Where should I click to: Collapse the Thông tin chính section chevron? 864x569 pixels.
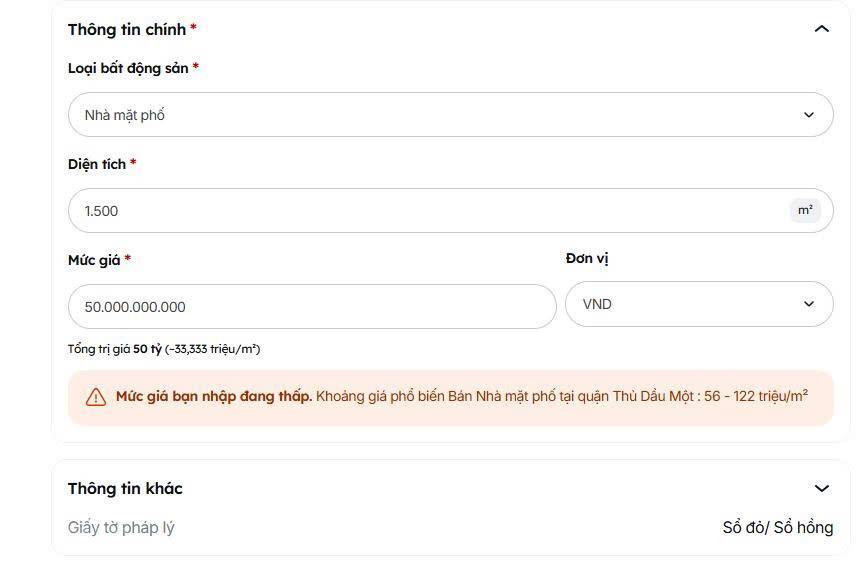(x=822, y=29)
